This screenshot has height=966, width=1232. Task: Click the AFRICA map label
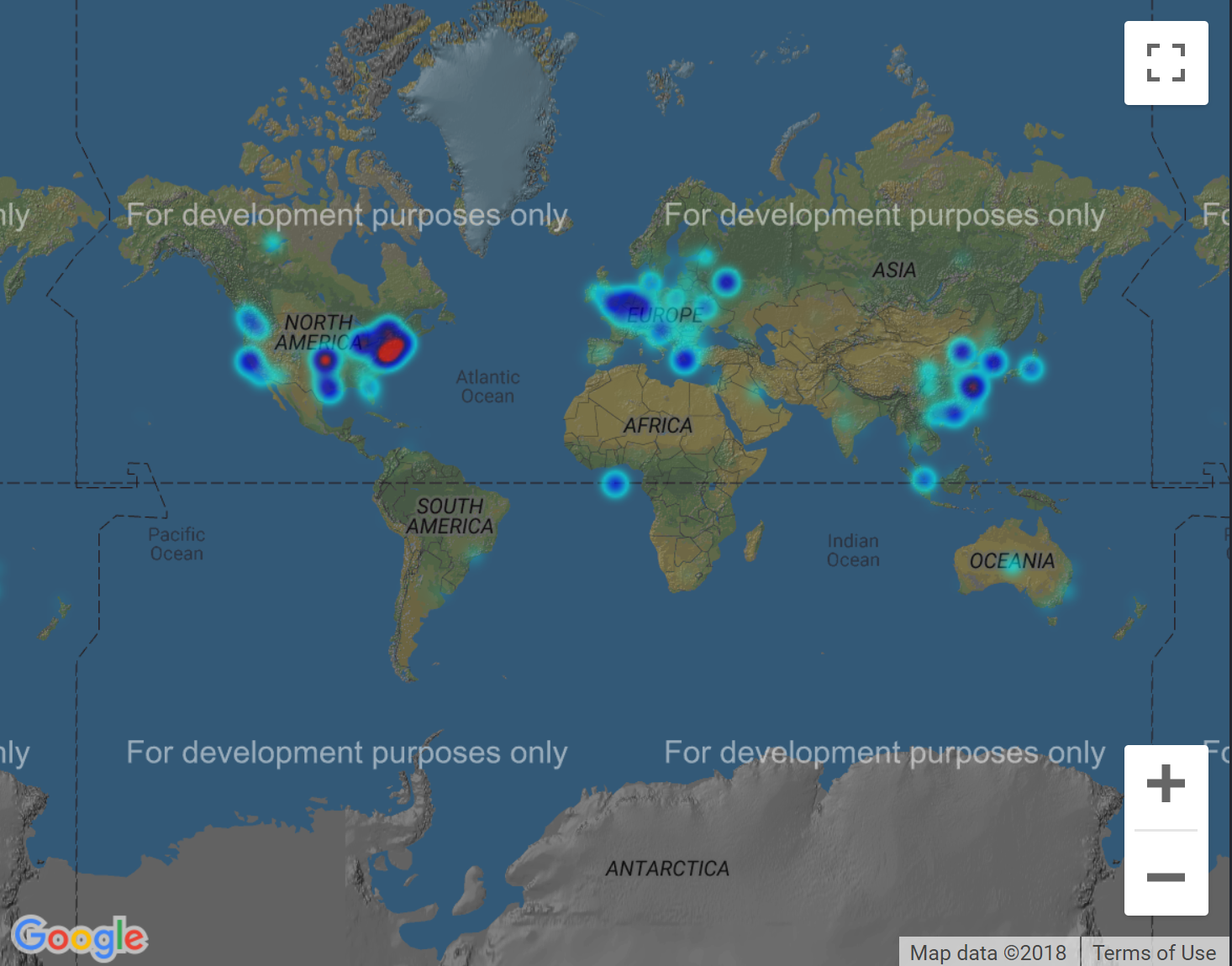[658, 426]
